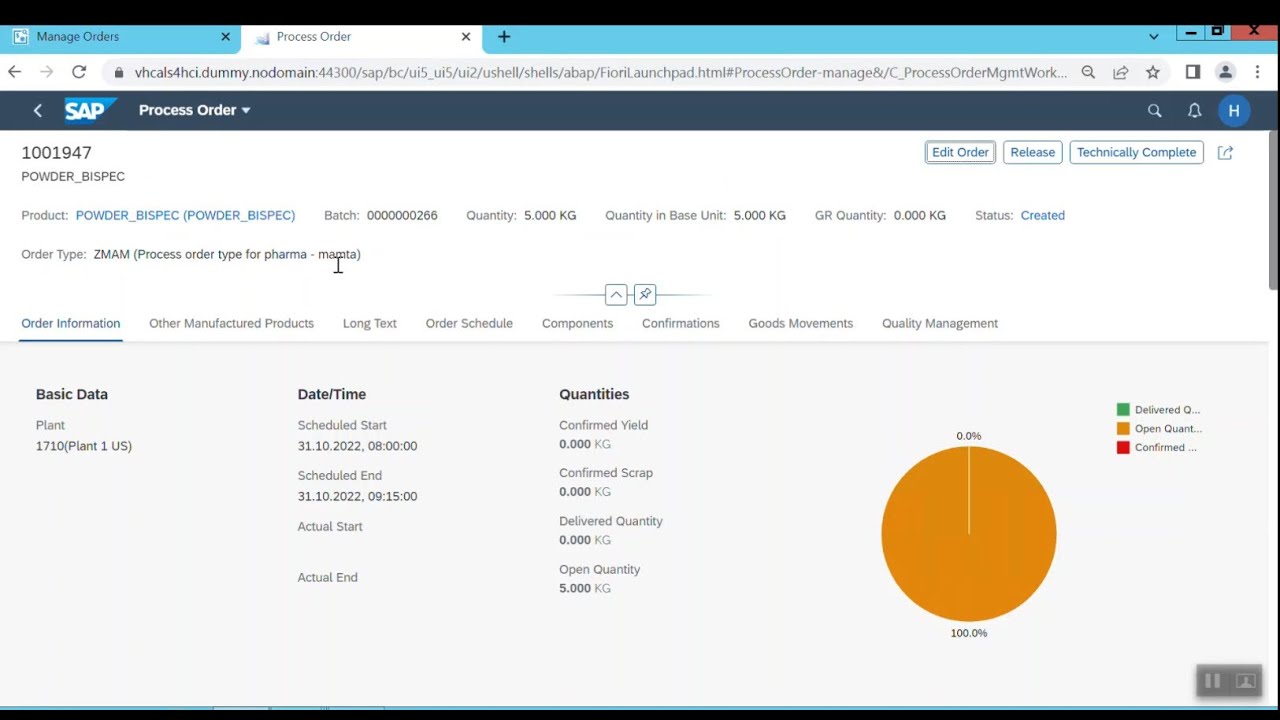This screenshot has width=1280, height=720.
Task: Click the Edit Order button
Action: click(x=960, y=152)
